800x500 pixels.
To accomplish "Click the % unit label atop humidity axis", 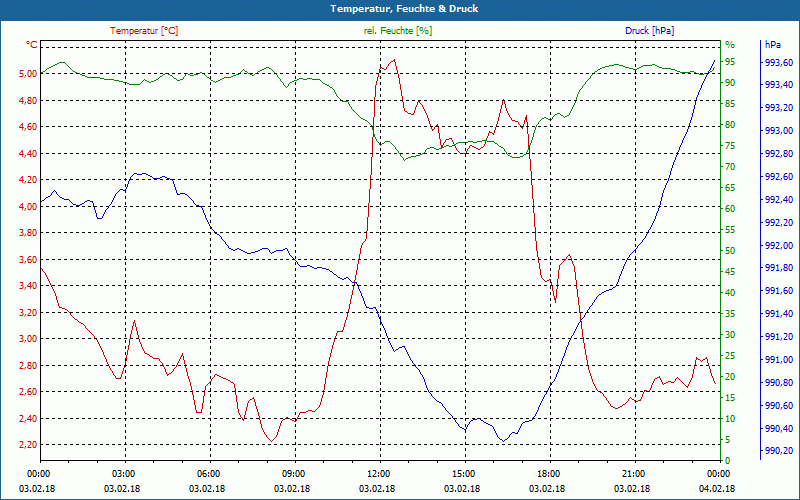I will (x=730, y=45).
